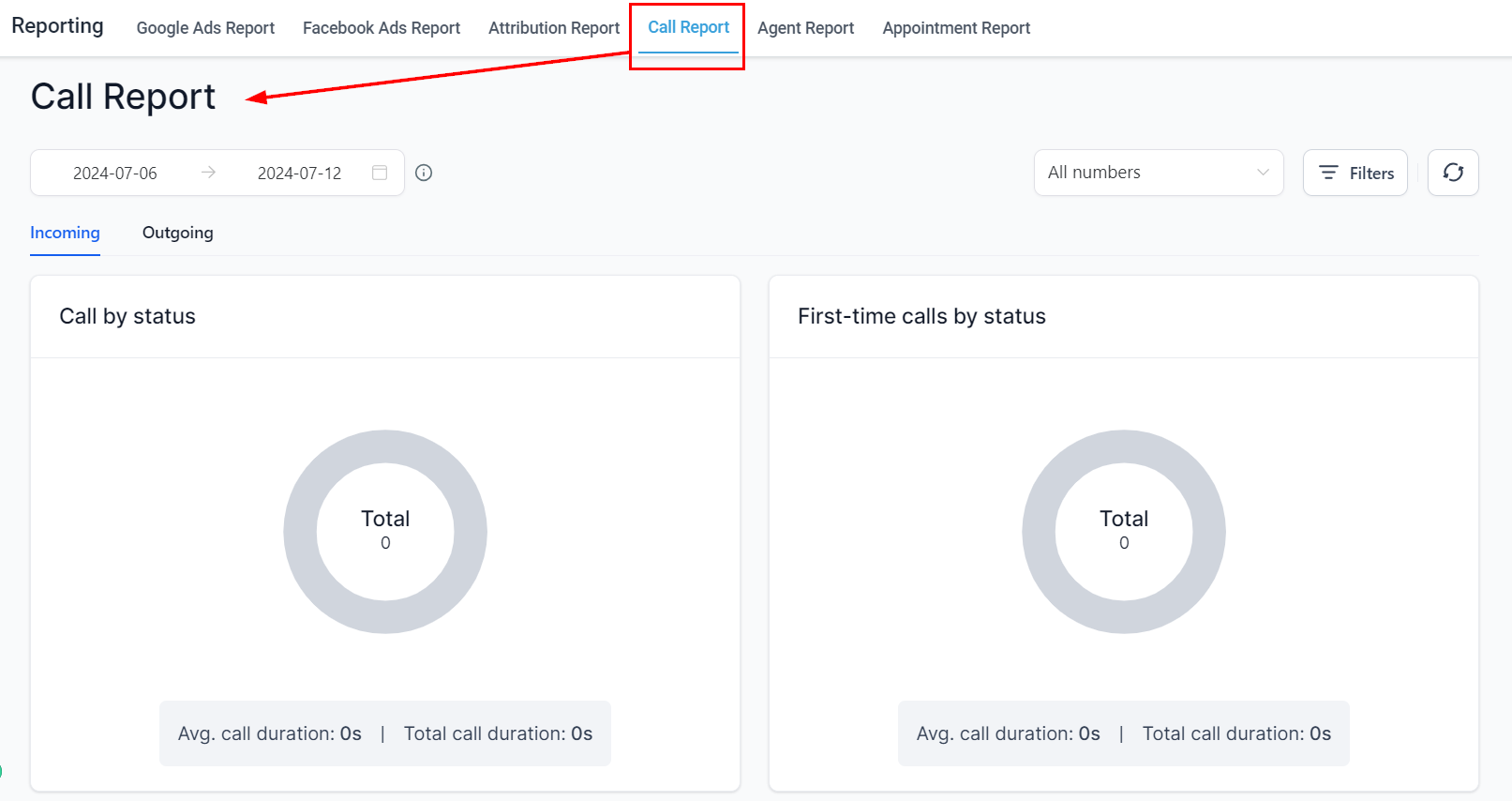Switch to the Outgoing calls tab

point(177,233)
